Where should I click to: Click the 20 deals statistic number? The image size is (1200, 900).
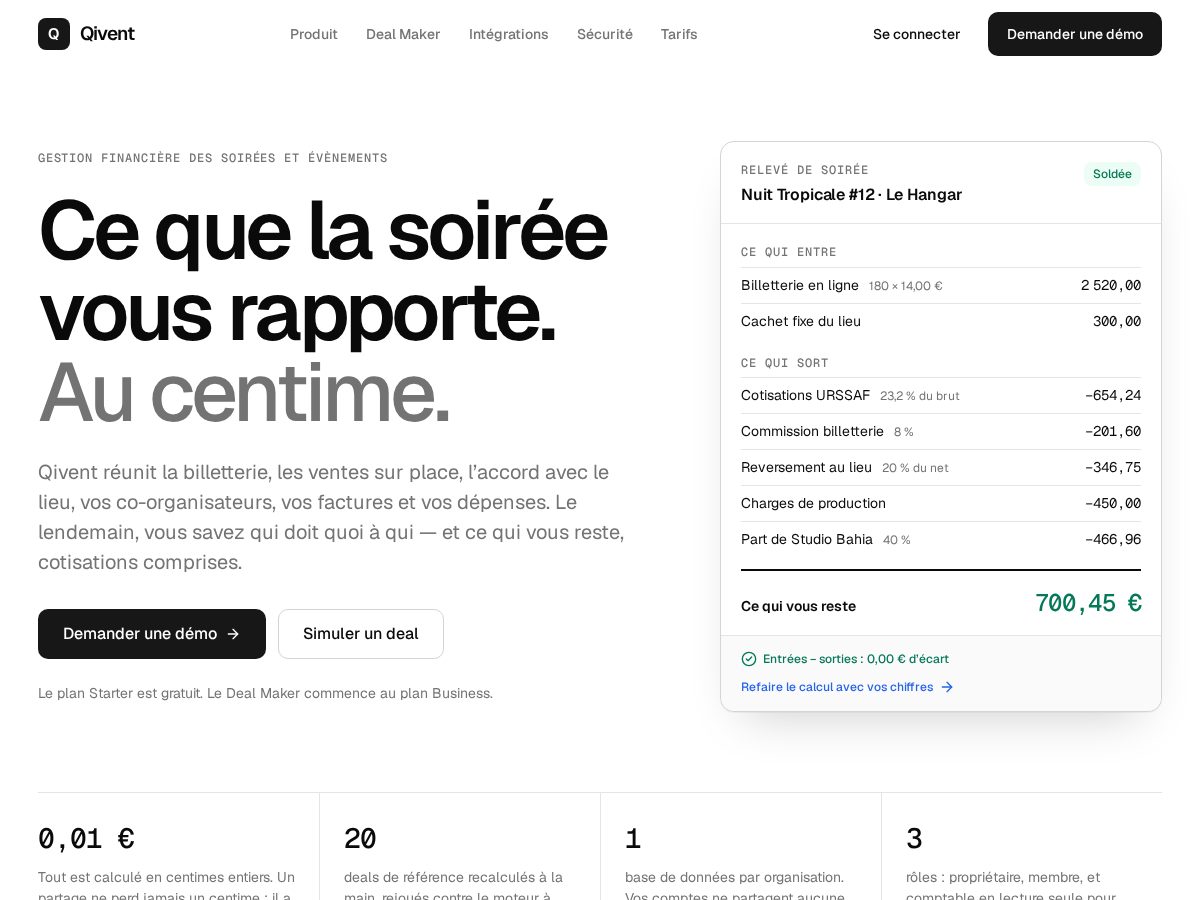coord(360,839)
